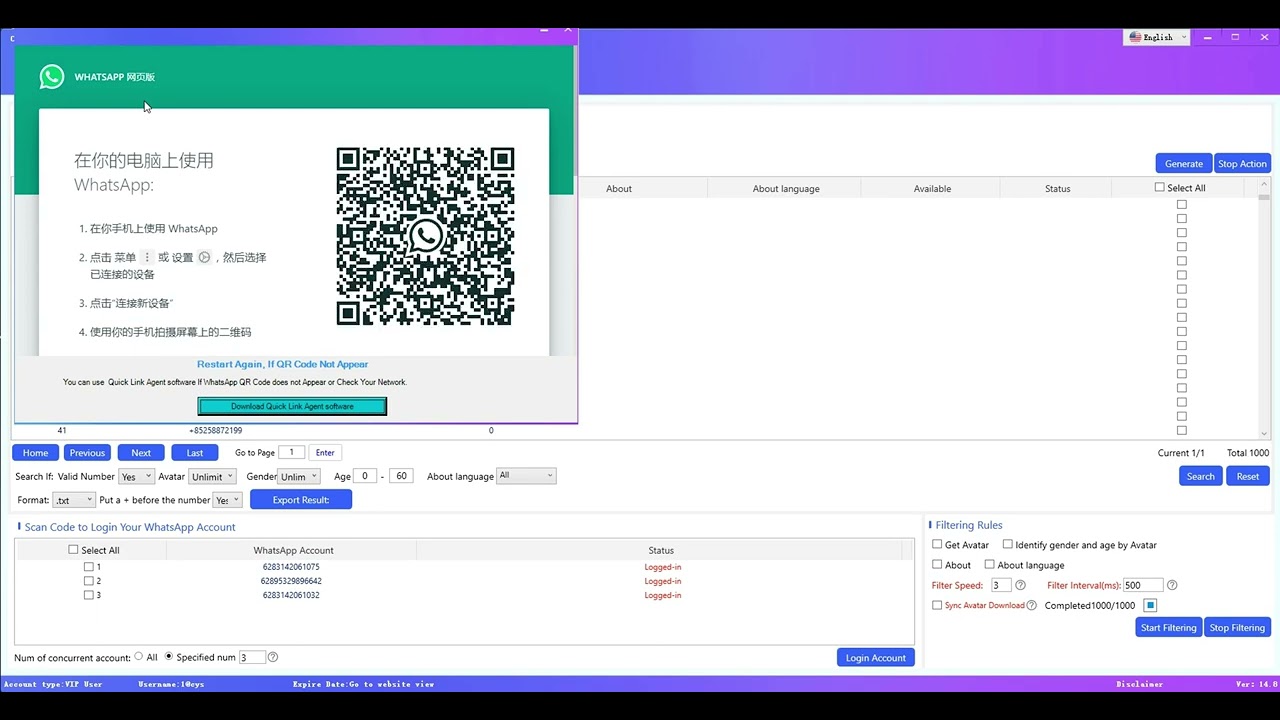The height and width of the screenshot is (720, 1280).
Task: Open help icon beside Filter Speed
Action: coord(1021,585)
